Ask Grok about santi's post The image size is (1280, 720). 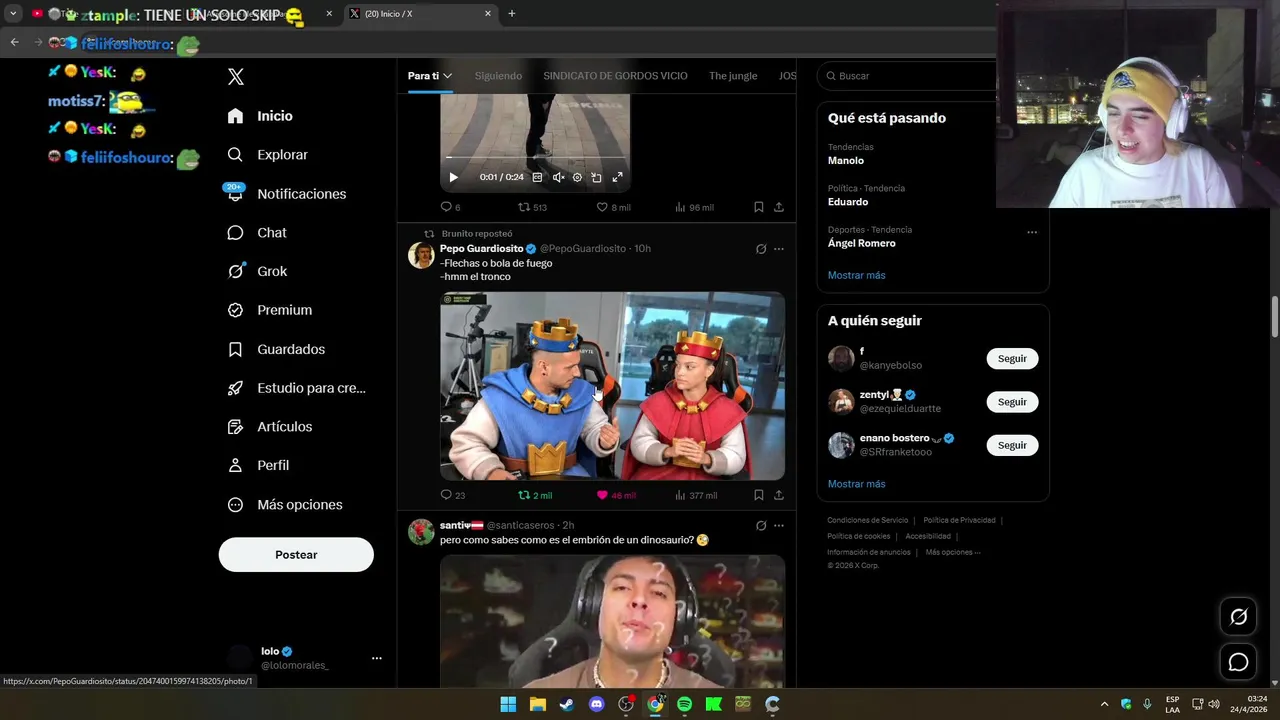761,526
